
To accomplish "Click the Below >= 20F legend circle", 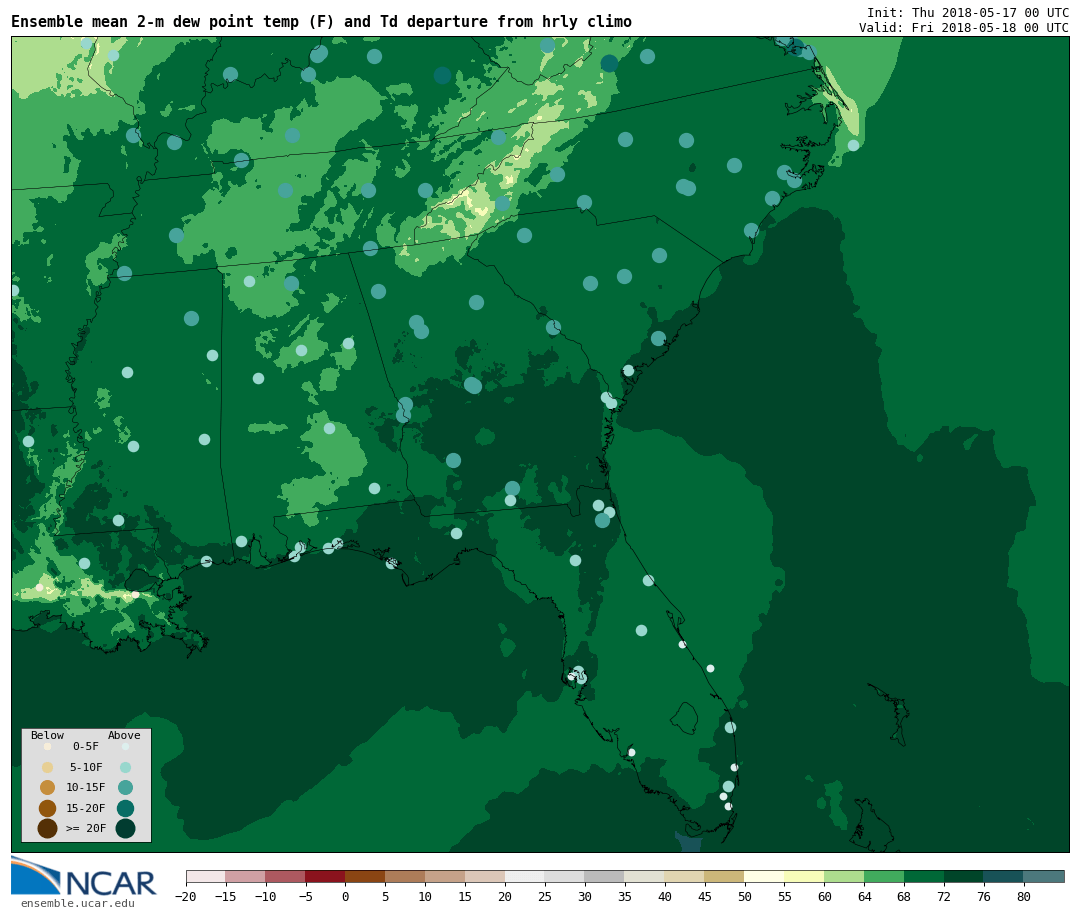I will tap(48, 828).
